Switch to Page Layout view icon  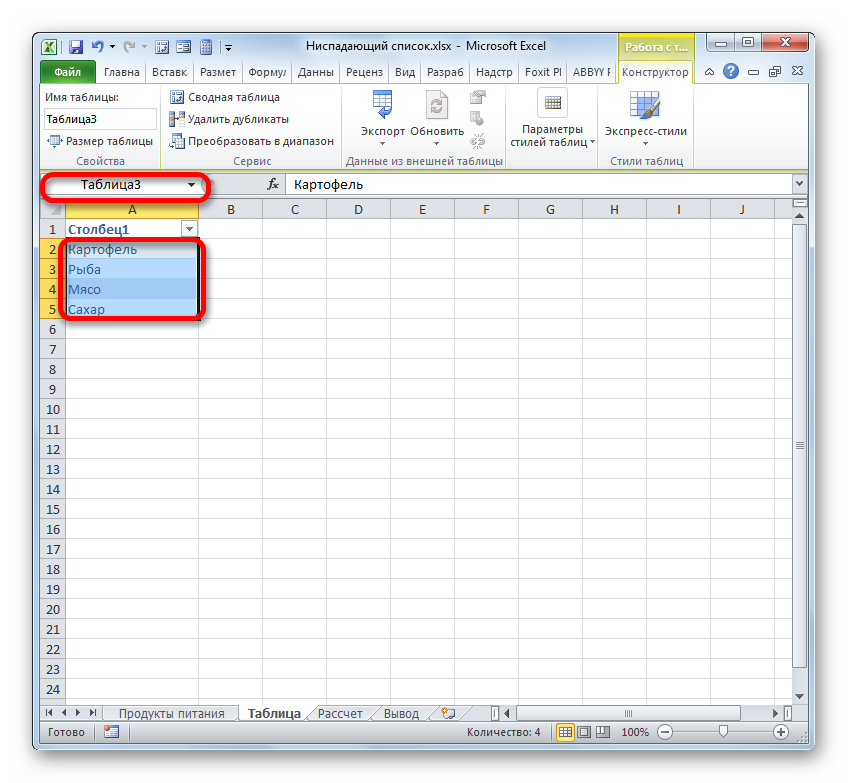click(584, 732)
